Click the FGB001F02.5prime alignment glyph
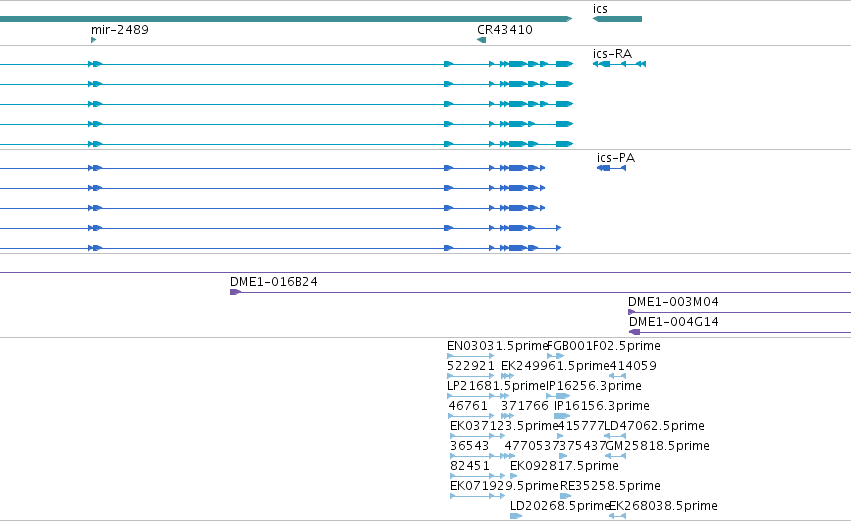This screenshot has width=851, height=521. coord(556,356)
